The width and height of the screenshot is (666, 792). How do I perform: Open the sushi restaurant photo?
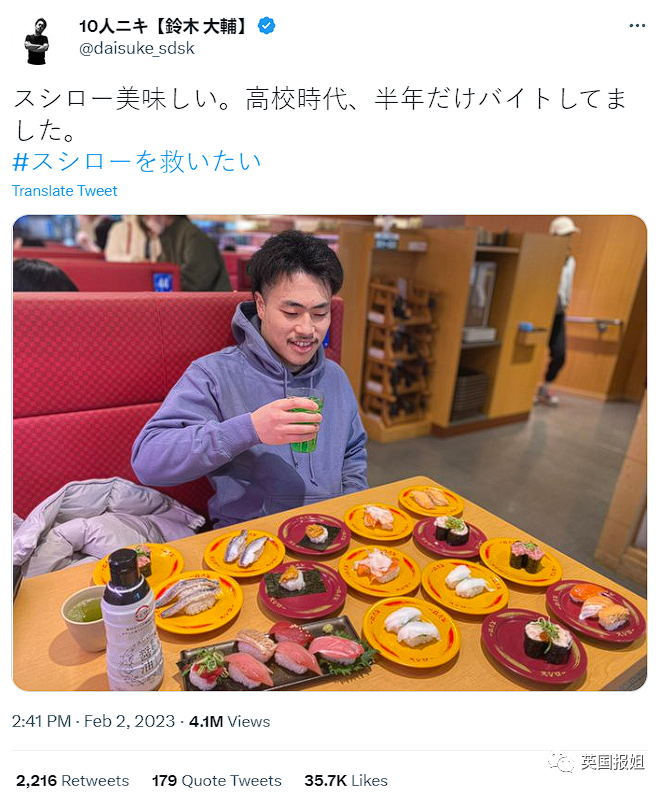point(330,453)
